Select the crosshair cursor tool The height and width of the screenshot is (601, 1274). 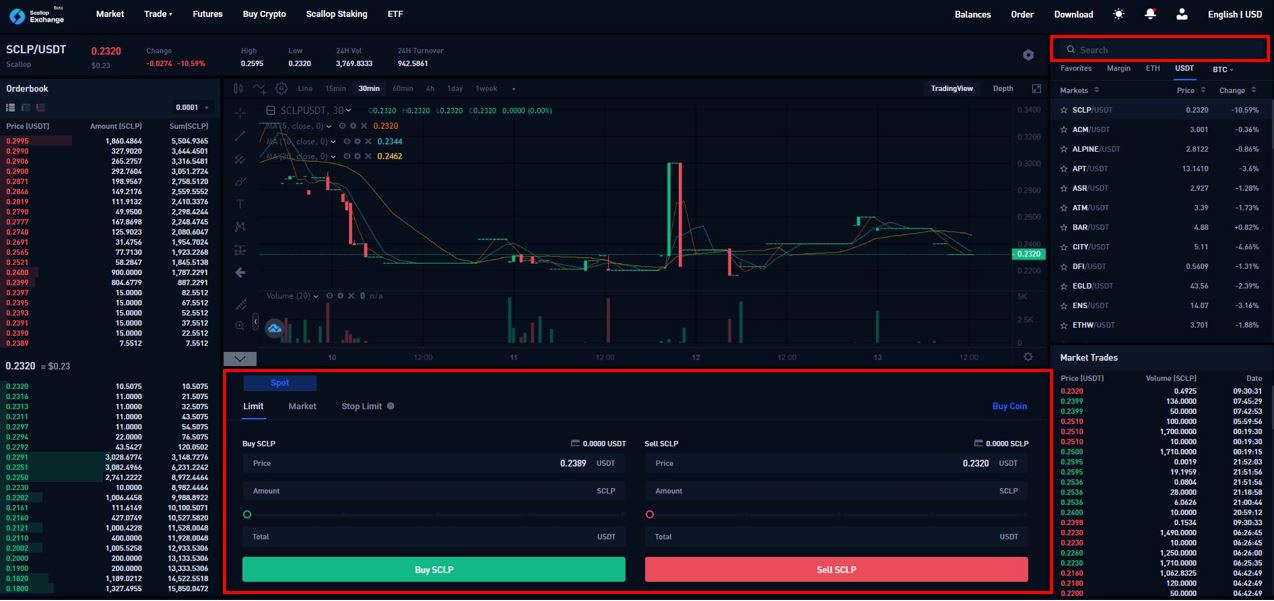(x=240, y=113)
